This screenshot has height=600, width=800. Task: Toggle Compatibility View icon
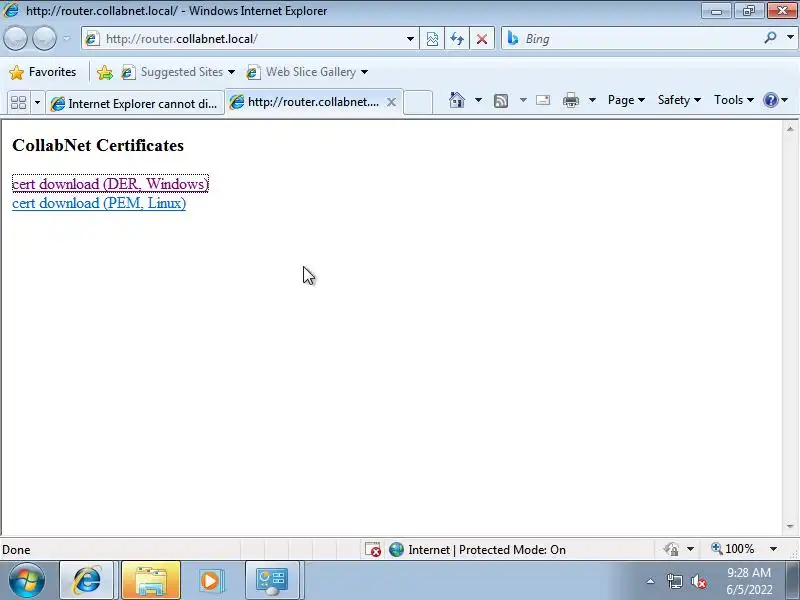tap(432, 39)
